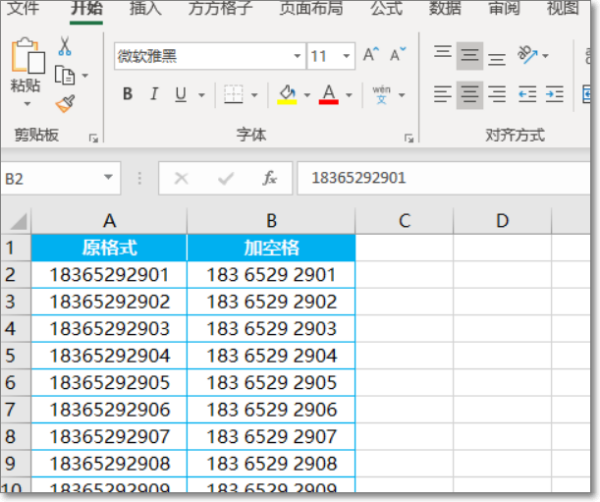Toggle bold formatting
Screen dimensions: 600x502
click(x=128, y=94)
